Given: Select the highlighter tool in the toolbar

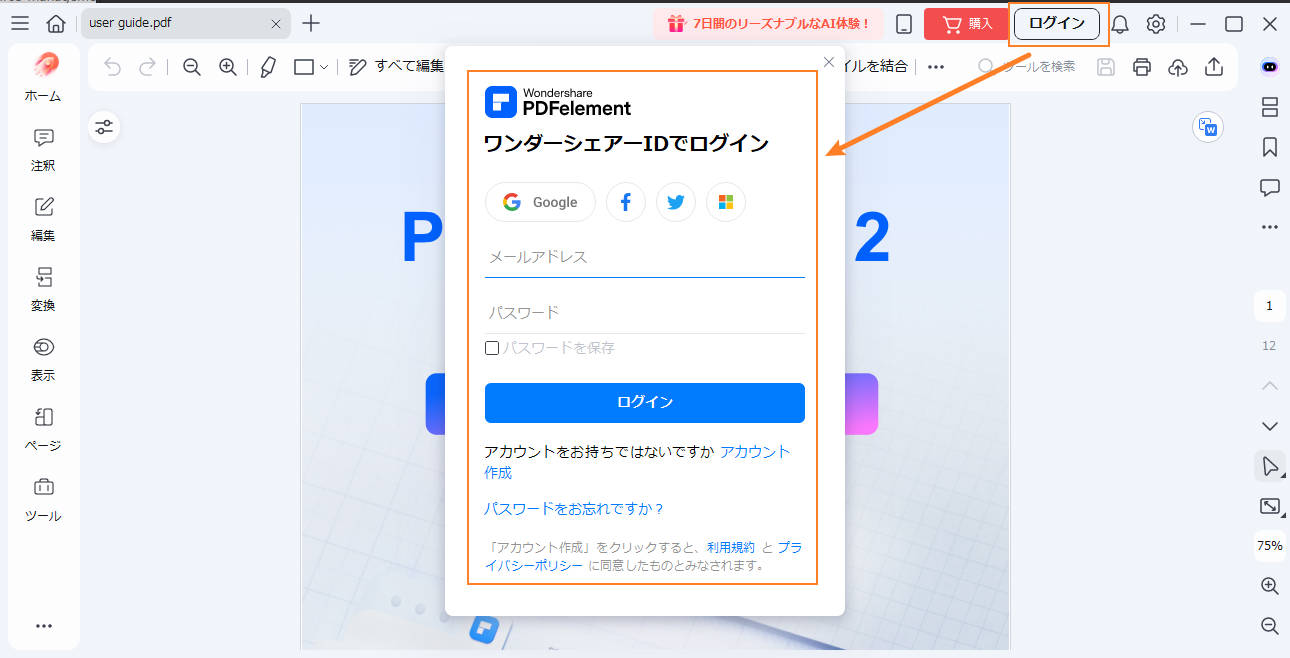Looking at the screenshot, I should (267, 66).
